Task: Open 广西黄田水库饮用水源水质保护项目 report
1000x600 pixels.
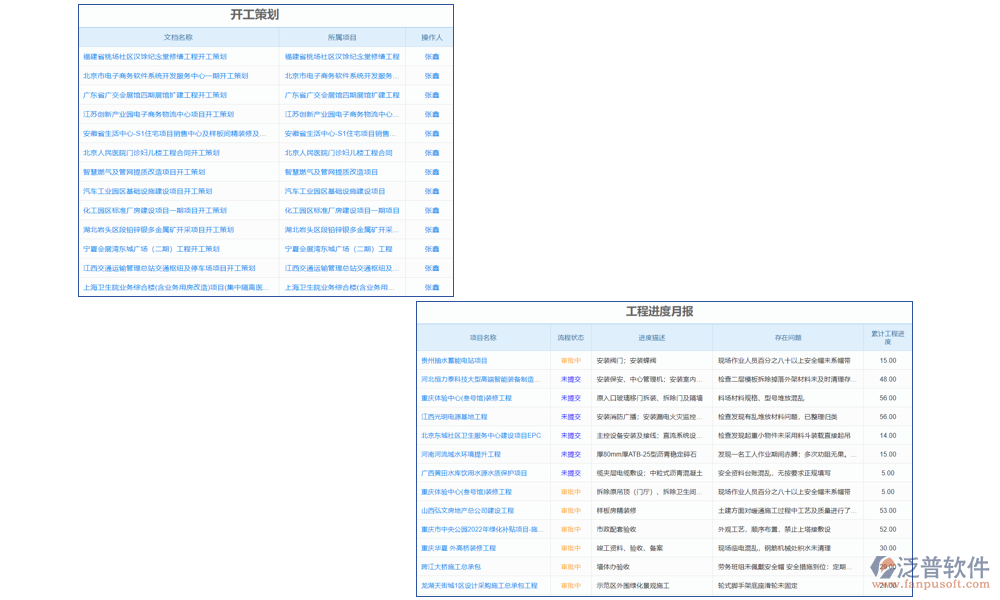Action: [x=474, y=473]
